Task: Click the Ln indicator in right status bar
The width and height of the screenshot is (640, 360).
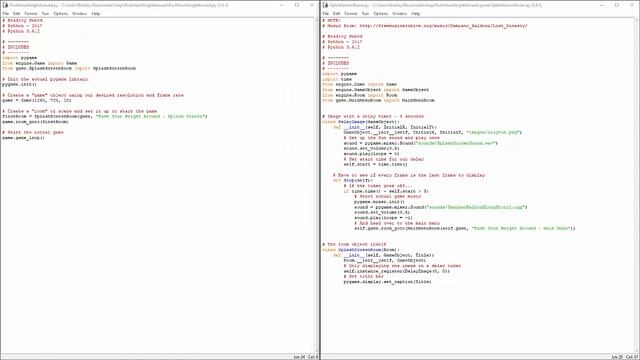Action: pyautogui.click(x=618, y=357)
